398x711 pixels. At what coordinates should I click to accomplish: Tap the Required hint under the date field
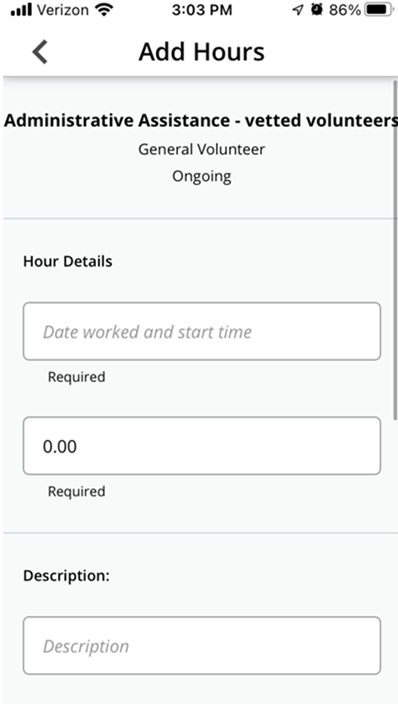click(x=77, y=377)
